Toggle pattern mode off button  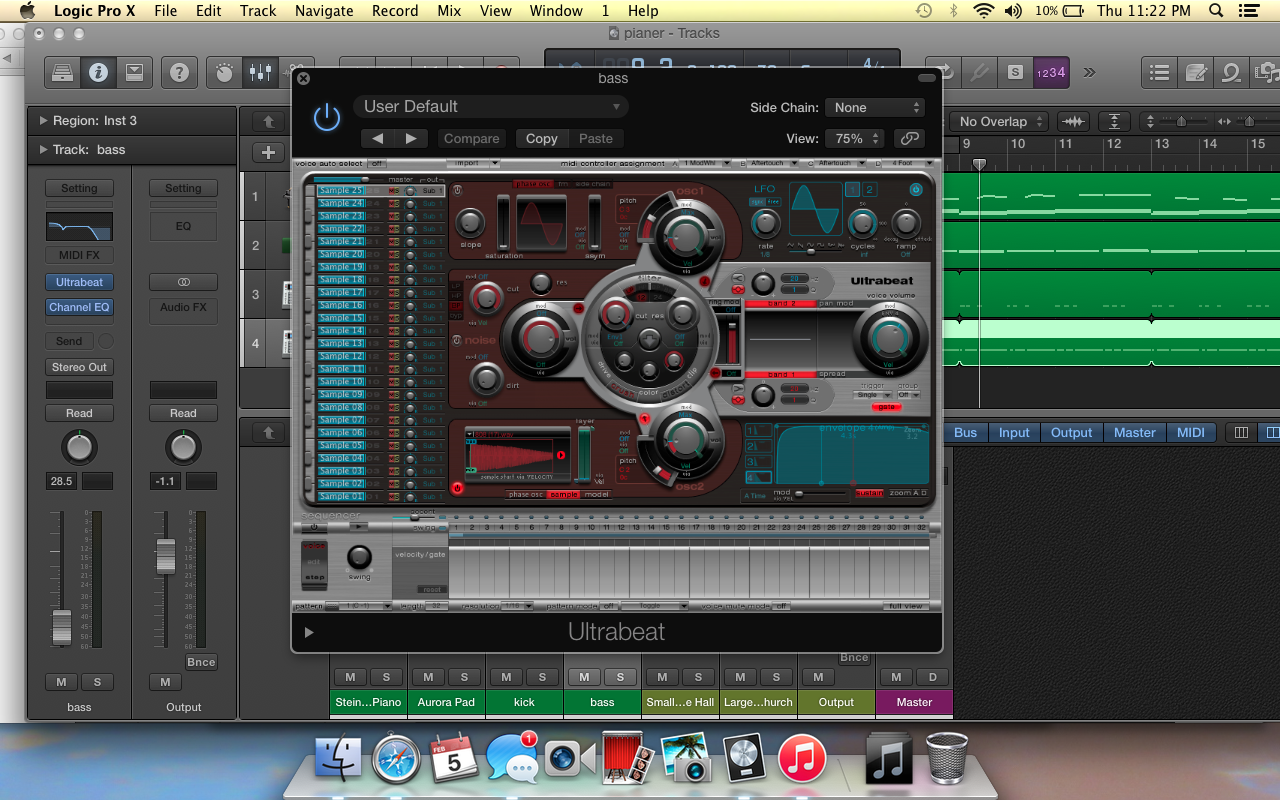[607, 606]
